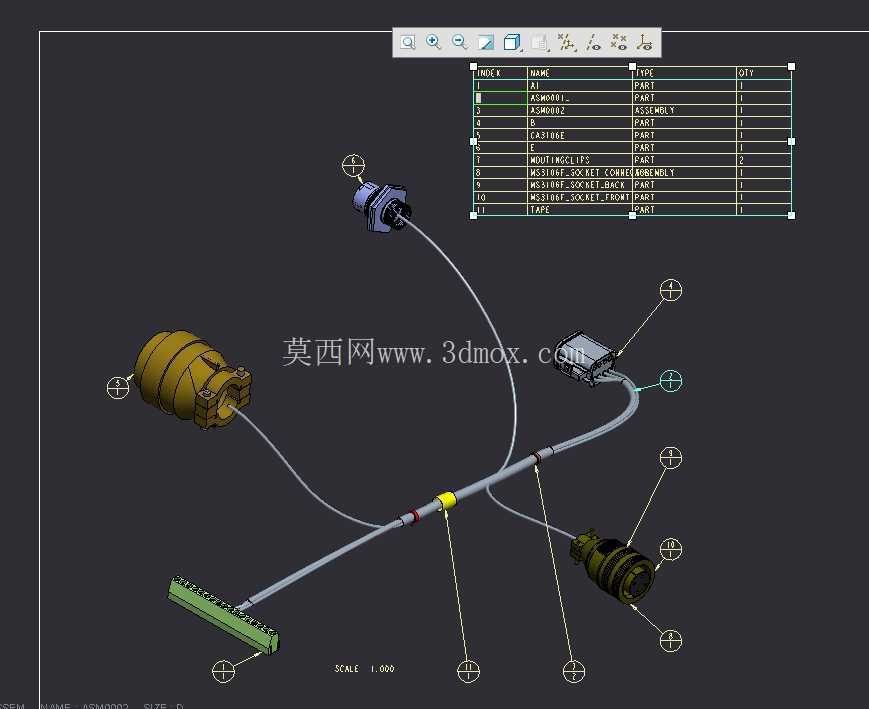This screenshot has height=709, width=869.
Task: Select the MS3106F_SOCKET_BACK name cell
Action: (x=580, y=185)
